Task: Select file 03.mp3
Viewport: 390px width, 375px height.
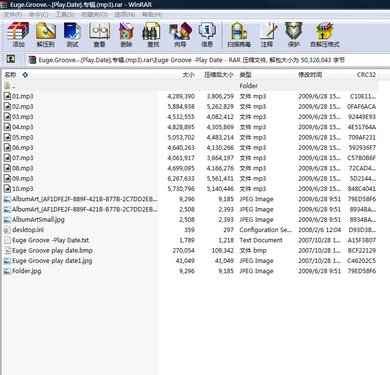Action: pos(23,117)
